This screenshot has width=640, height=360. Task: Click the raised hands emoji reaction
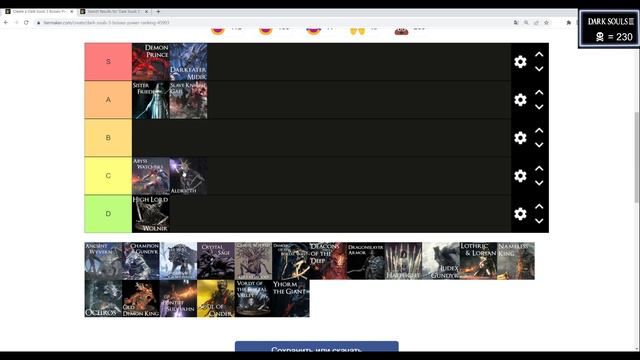[357, 31]
